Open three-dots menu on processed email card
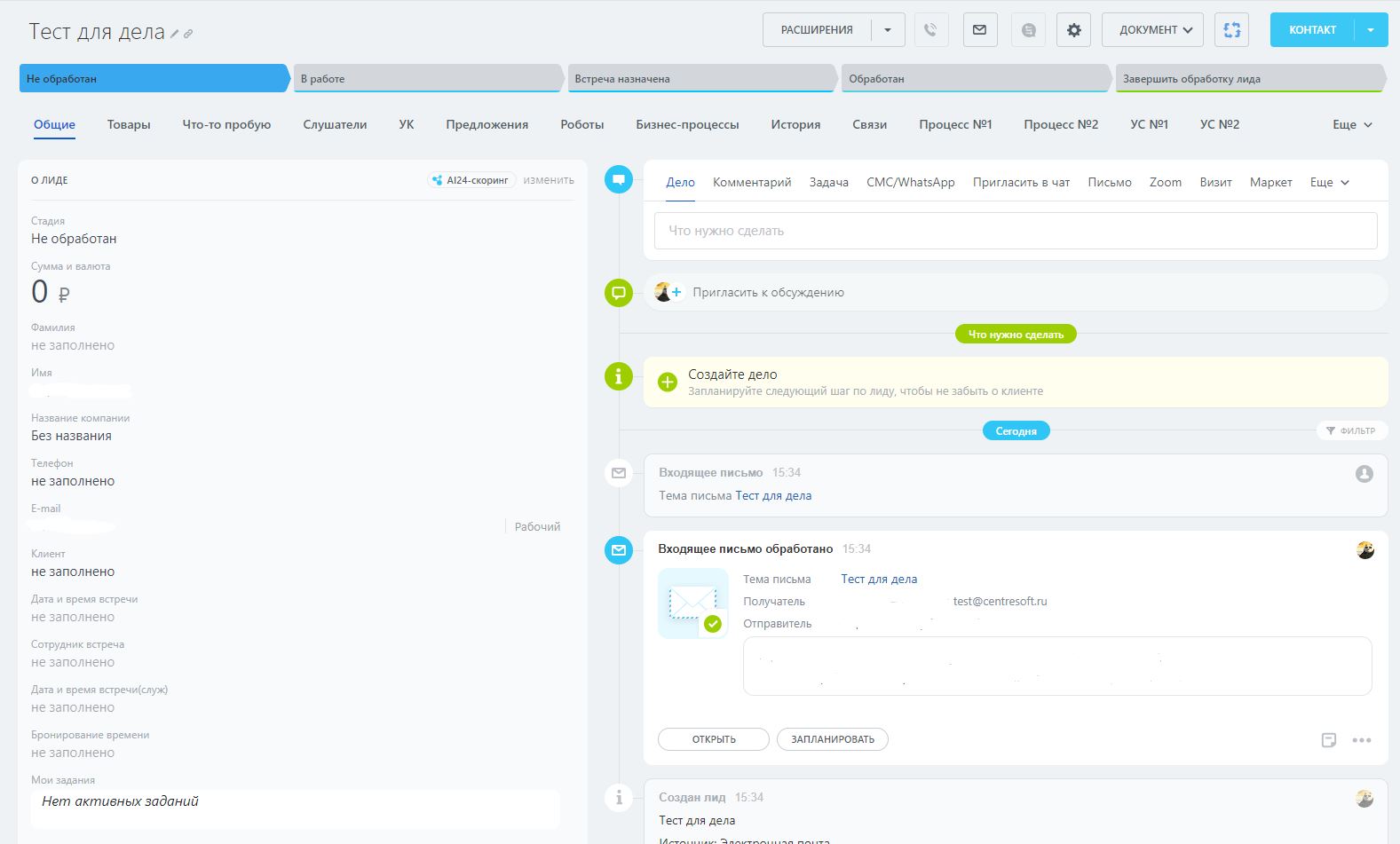This screenshot has height=844, width=1400. [1362, 740]
